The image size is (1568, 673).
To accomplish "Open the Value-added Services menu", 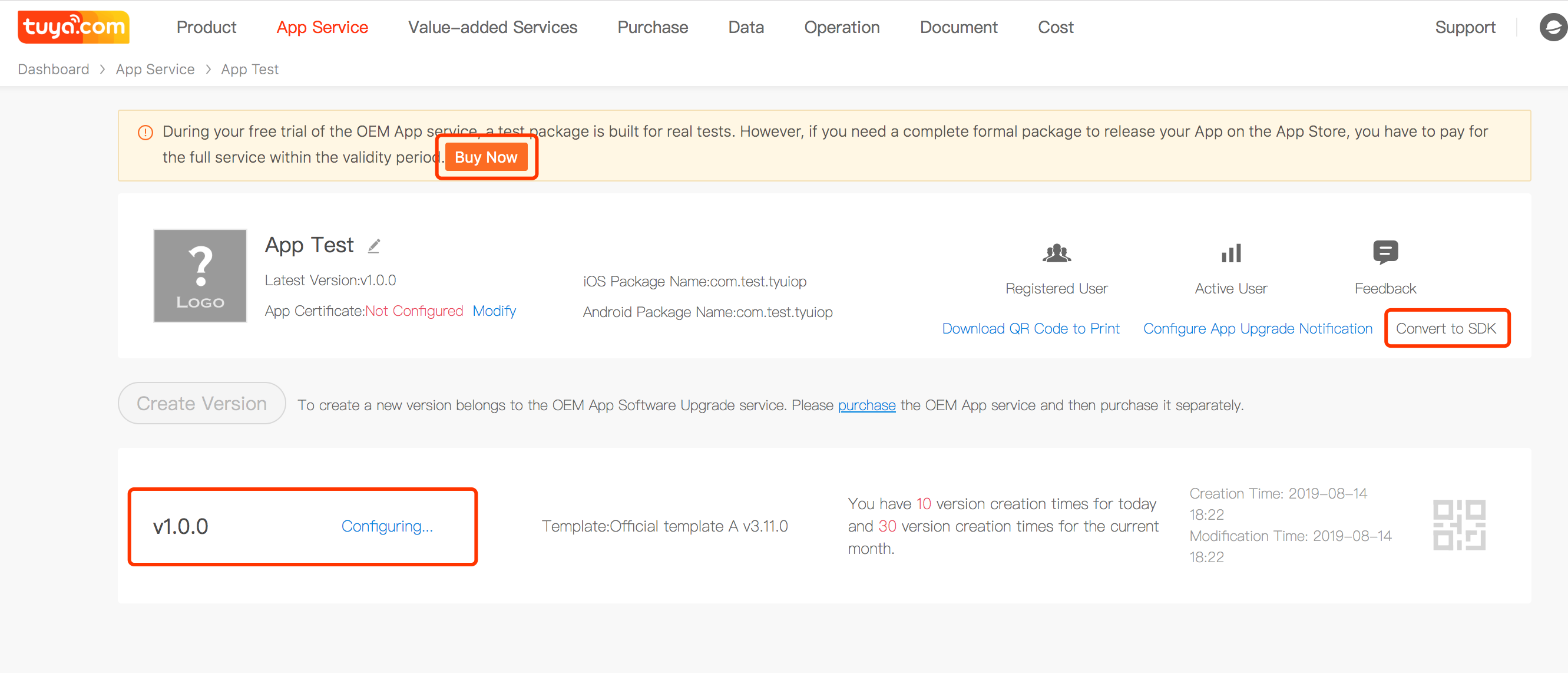I will (x=492, y=28).
